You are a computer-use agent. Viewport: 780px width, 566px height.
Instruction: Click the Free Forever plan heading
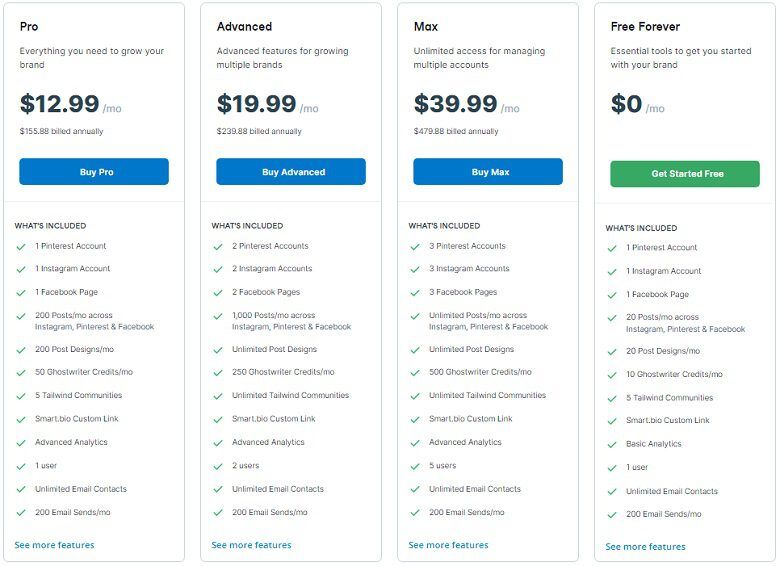(645, 26)
